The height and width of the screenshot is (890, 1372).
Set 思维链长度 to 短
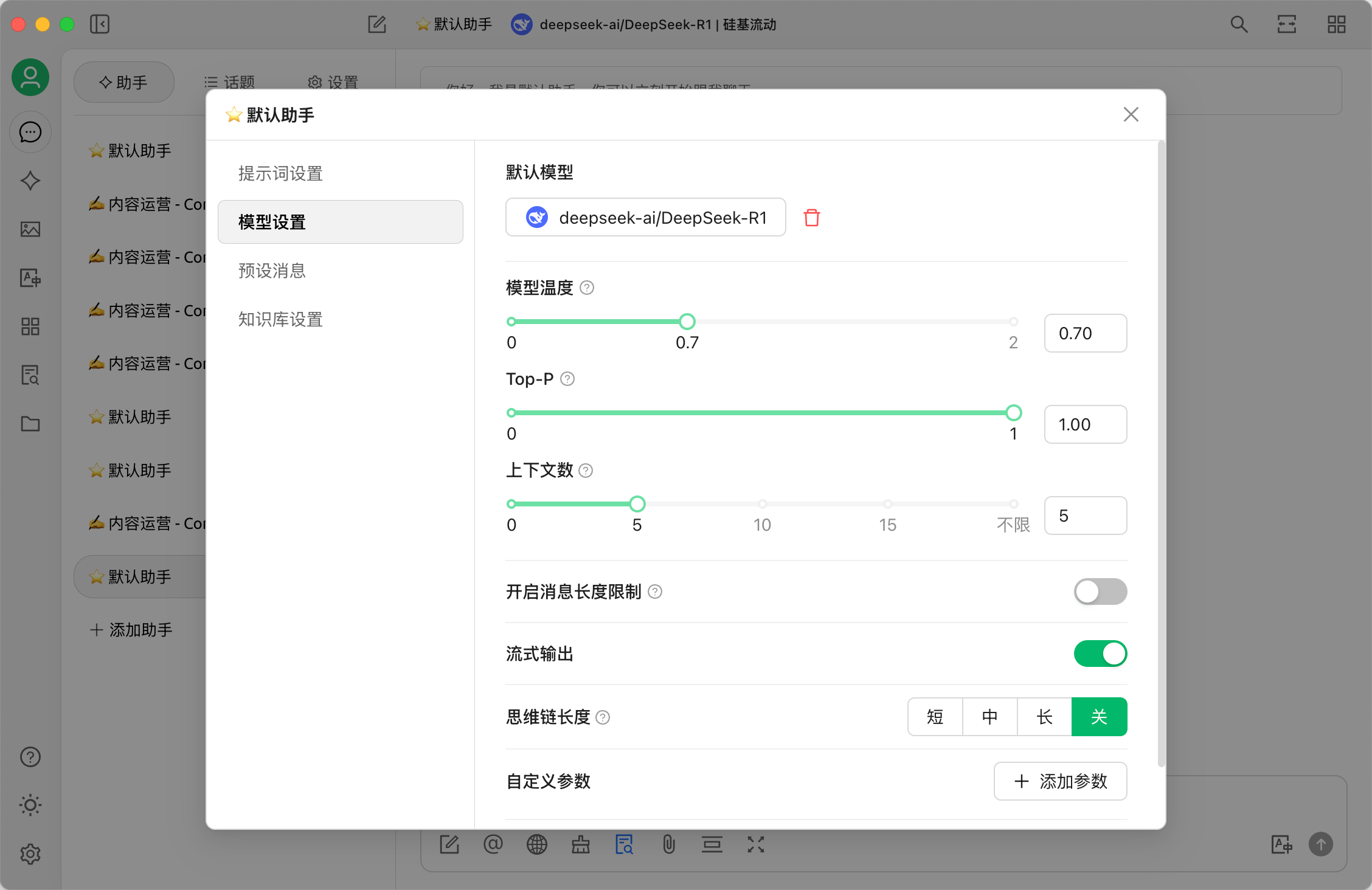(935, 717)
